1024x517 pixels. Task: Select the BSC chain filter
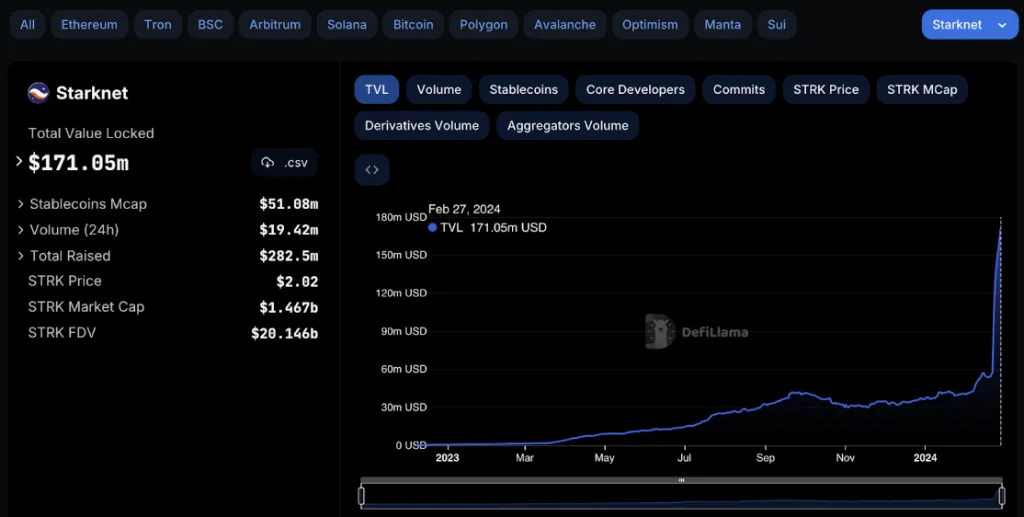point(210,25)
